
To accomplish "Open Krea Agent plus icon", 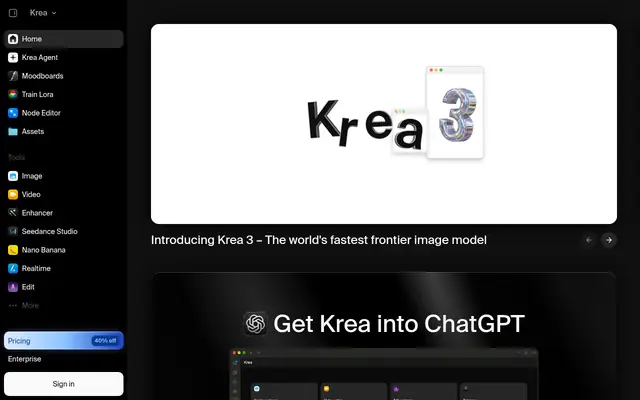I will 13,58.
